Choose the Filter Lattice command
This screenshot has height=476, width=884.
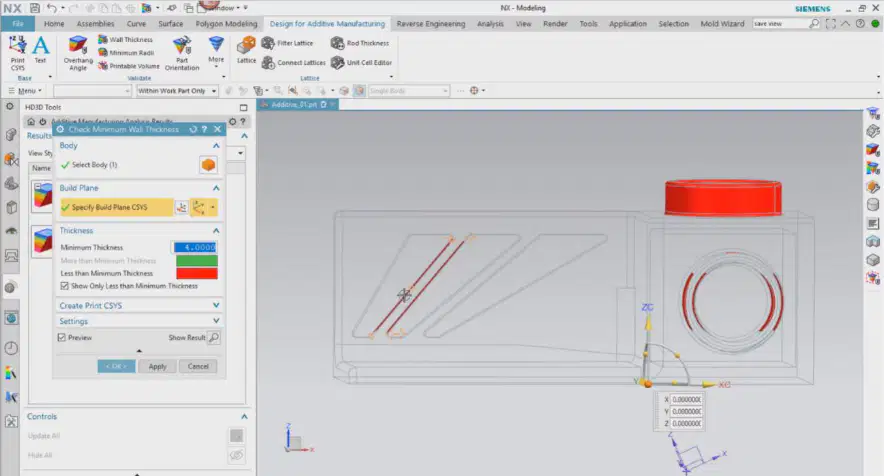click(x=287, y=43)
